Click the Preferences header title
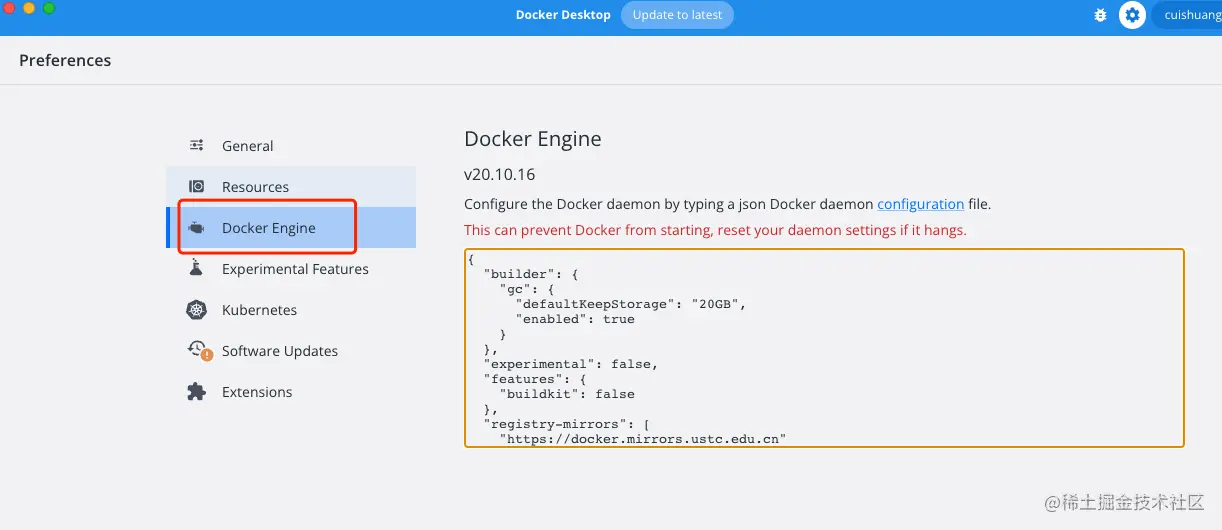Image resolution: width=1222 pixels, height=530 pixels. (x=65, y=60)
